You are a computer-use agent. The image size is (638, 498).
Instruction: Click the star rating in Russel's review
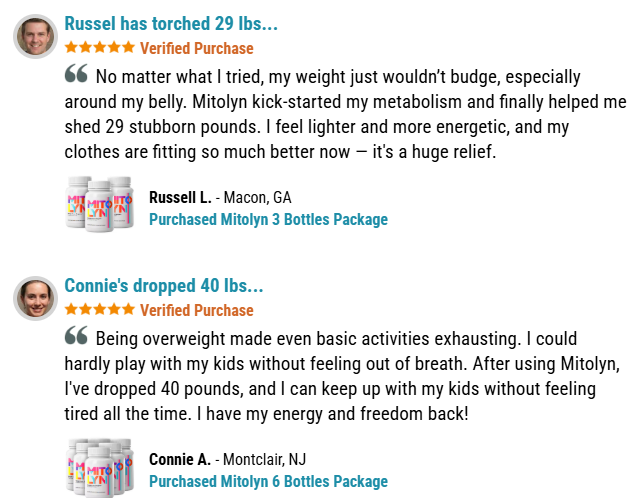pos(99,48)
